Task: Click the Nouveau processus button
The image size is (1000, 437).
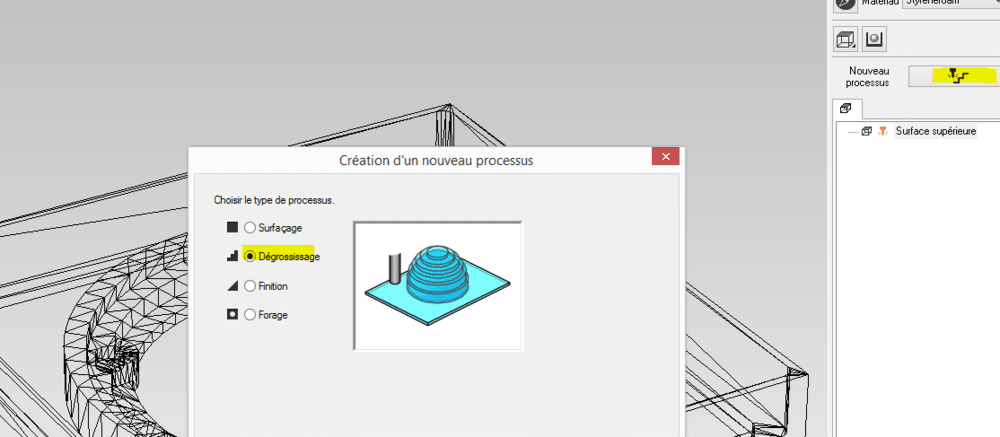Action: pyautogui.click(x=954, y=75)
